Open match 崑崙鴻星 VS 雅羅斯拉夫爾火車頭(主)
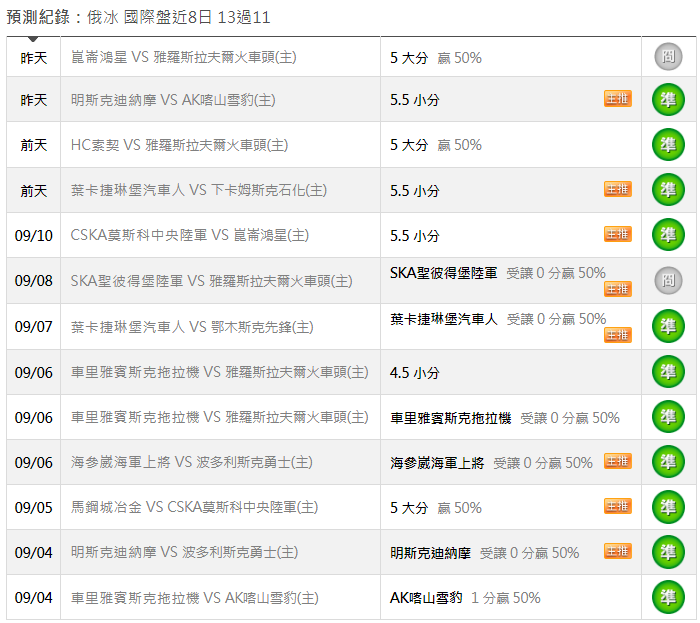The image size is (700, 623). pyautogui.click(x=183, y=57)
